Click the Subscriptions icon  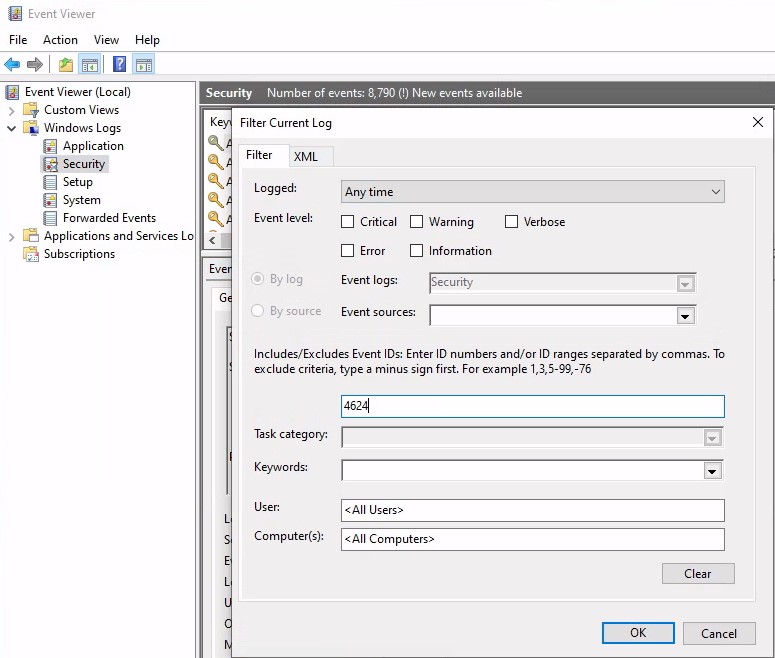(x=31, y=254)
